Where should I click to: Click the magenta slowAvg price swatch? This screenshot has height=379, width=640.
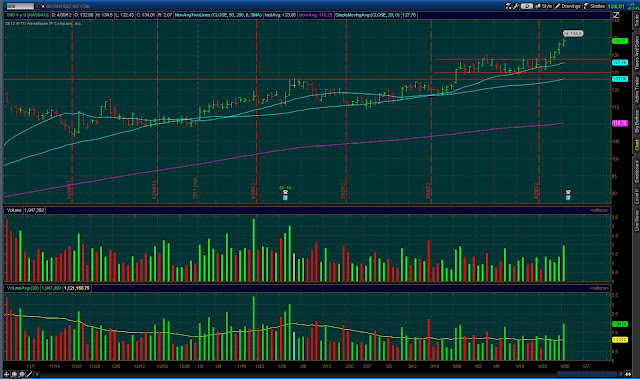pos(620,123)
